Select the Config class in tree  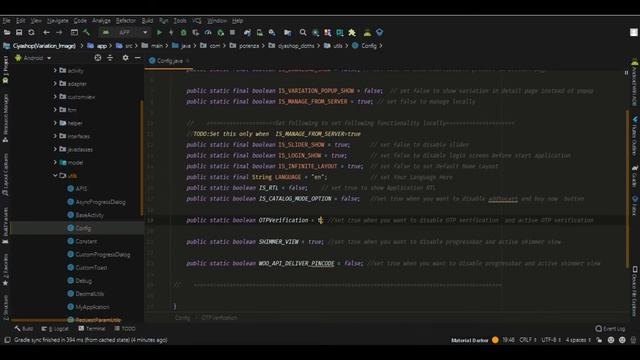point(80,228)
